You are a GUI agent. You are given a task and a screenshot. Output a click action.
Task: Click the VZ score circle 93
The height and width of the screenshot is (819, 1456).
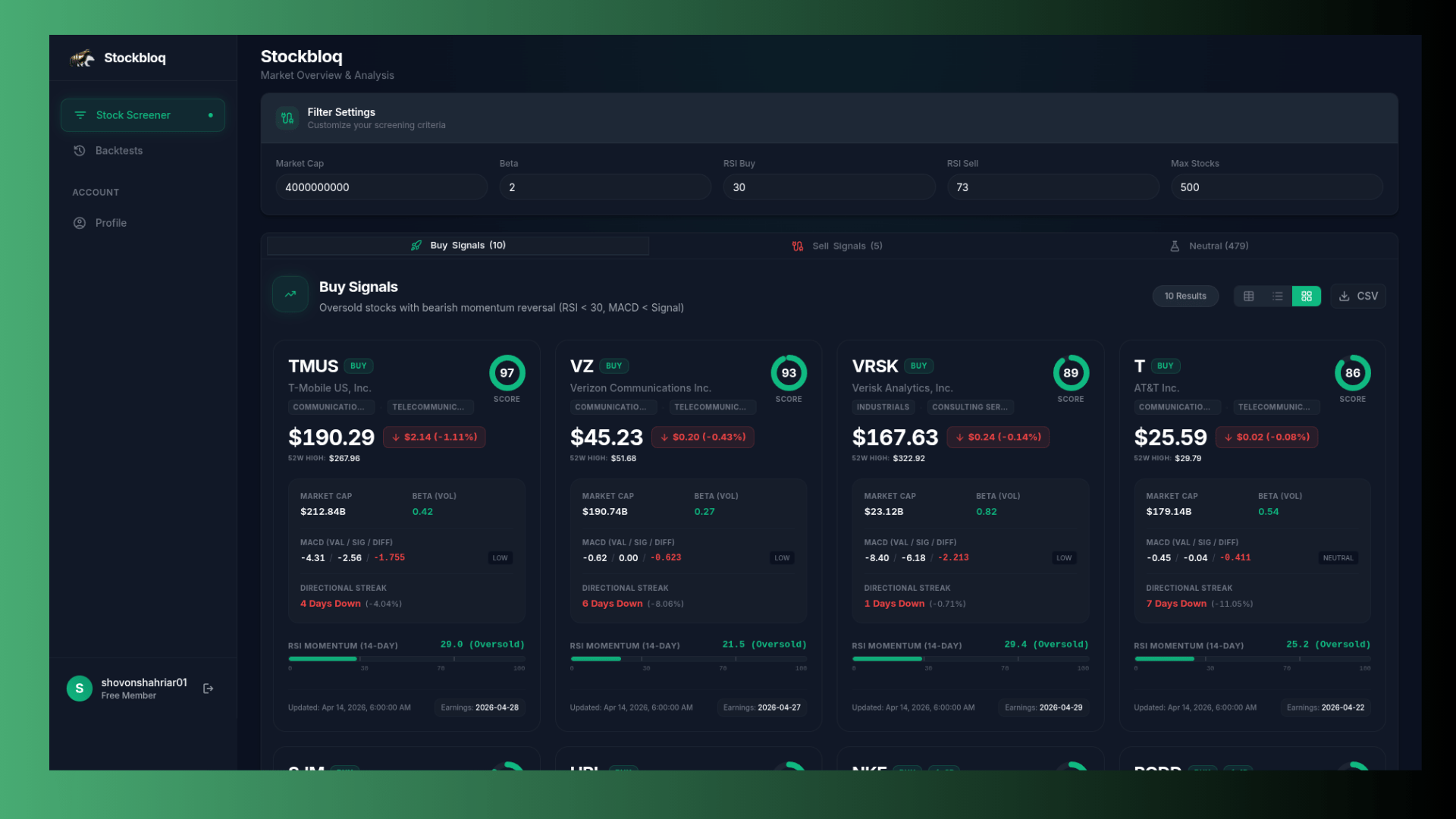(x=789, y=373)
